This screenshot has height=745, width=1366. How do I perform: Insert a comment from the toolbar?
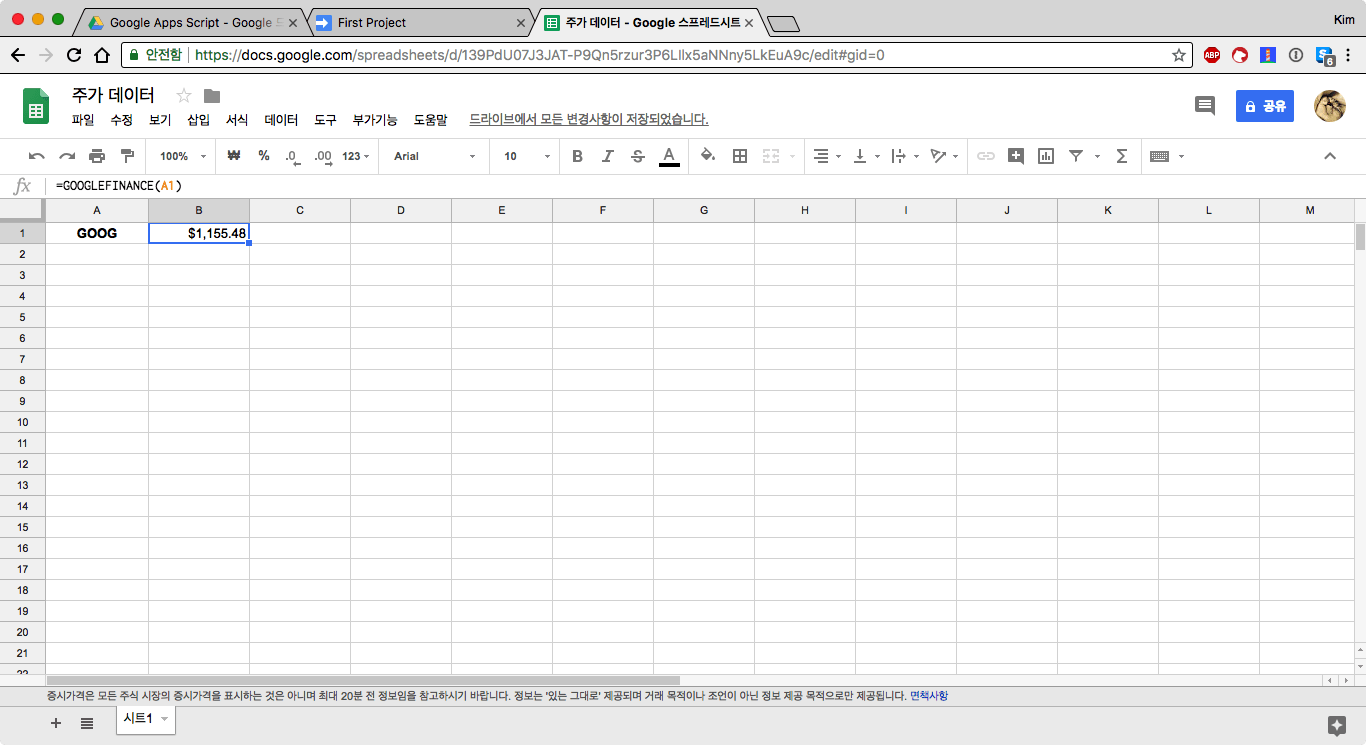coord(1016,156)
